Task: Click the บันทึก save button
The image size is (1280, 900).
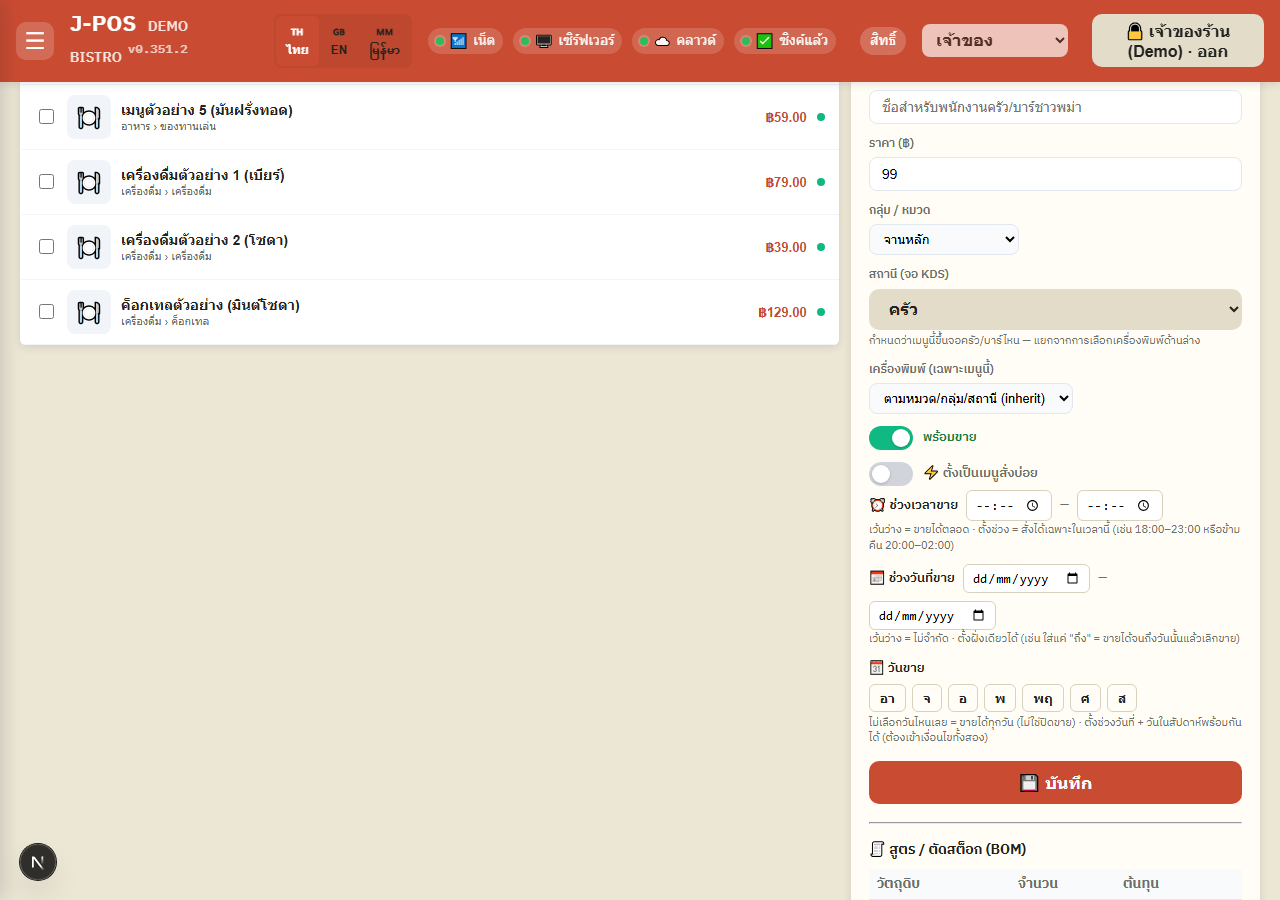Action: coord(1055,783)
